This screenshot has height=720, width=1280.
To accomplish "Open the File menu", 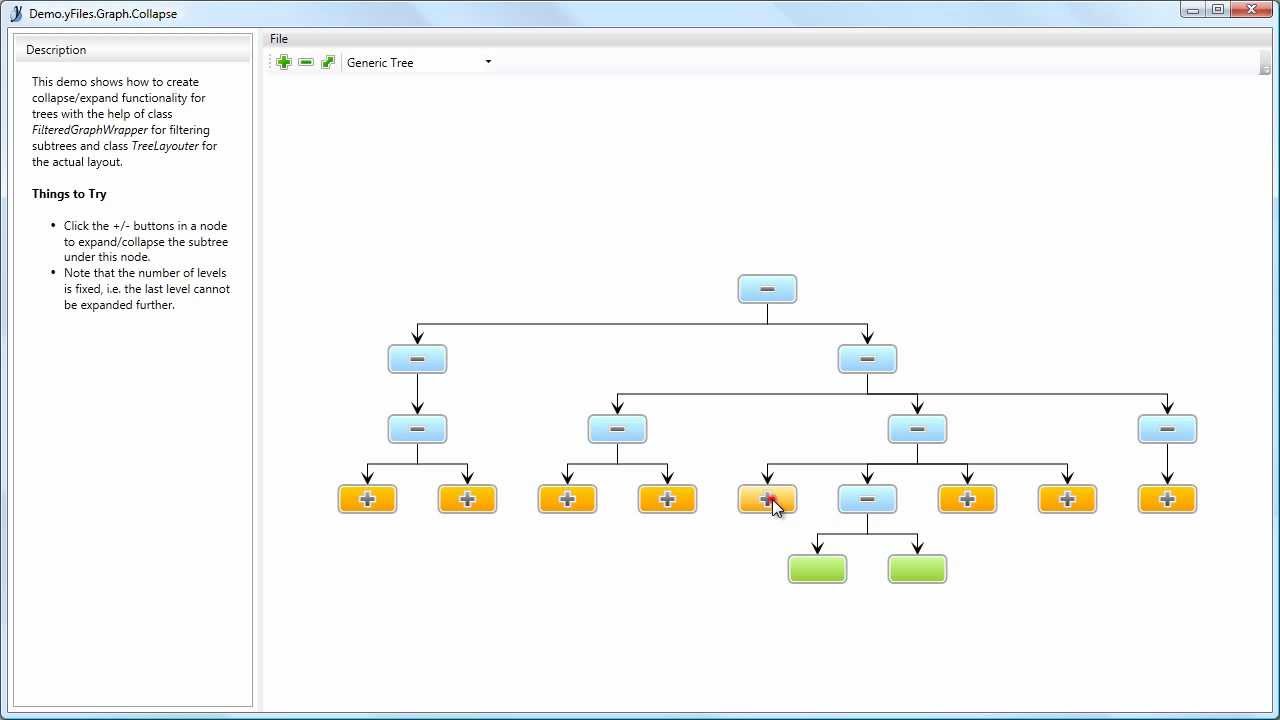I will click(x=279, y=39).
